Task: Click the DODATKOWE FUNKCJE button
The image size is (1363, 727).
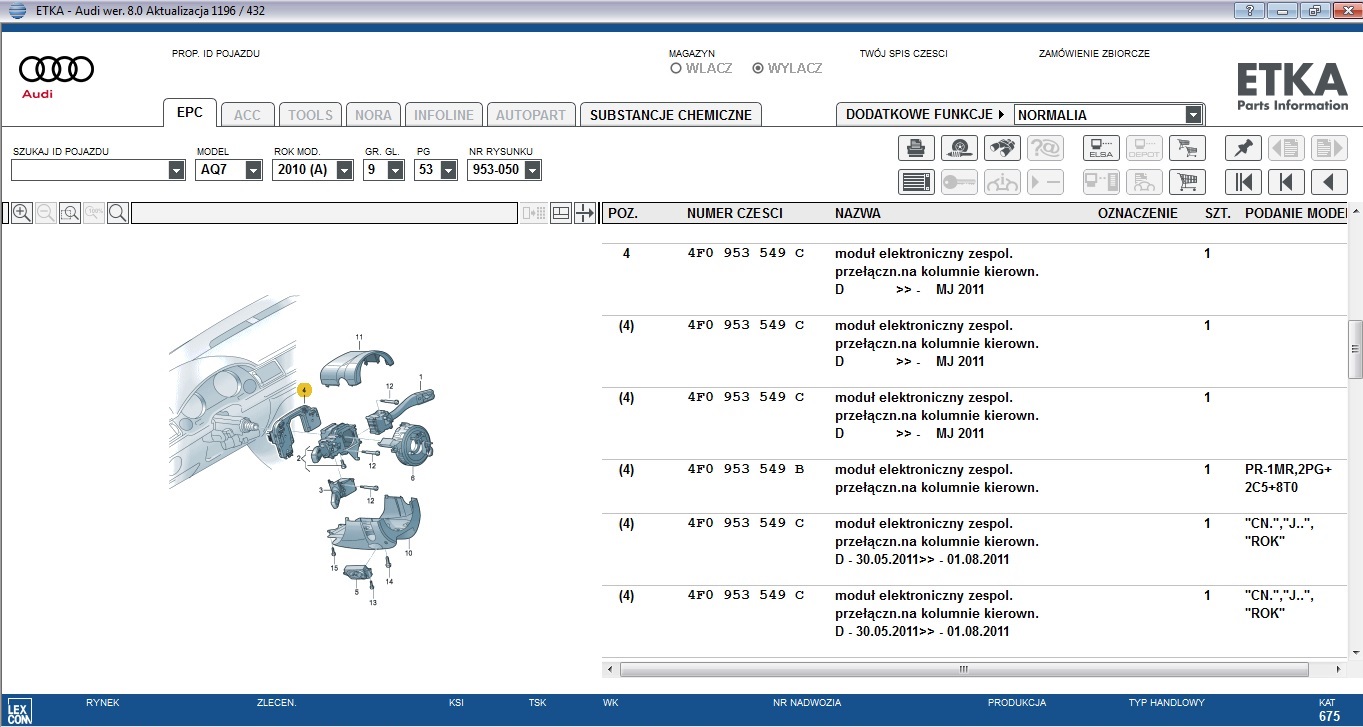Action: pos(925,115)
